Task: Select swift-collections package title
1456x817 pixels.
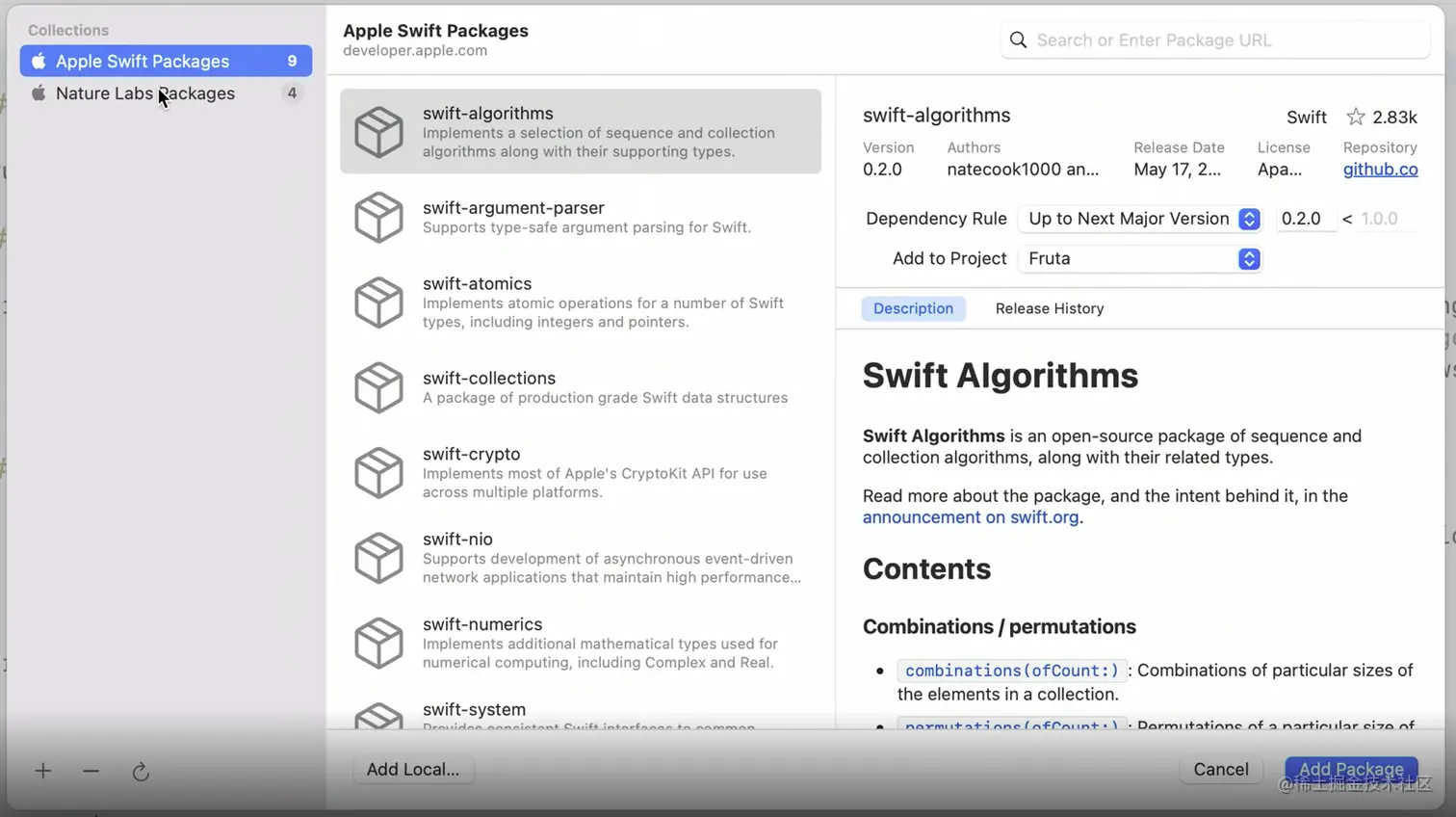Action: [x=489, y=379]
